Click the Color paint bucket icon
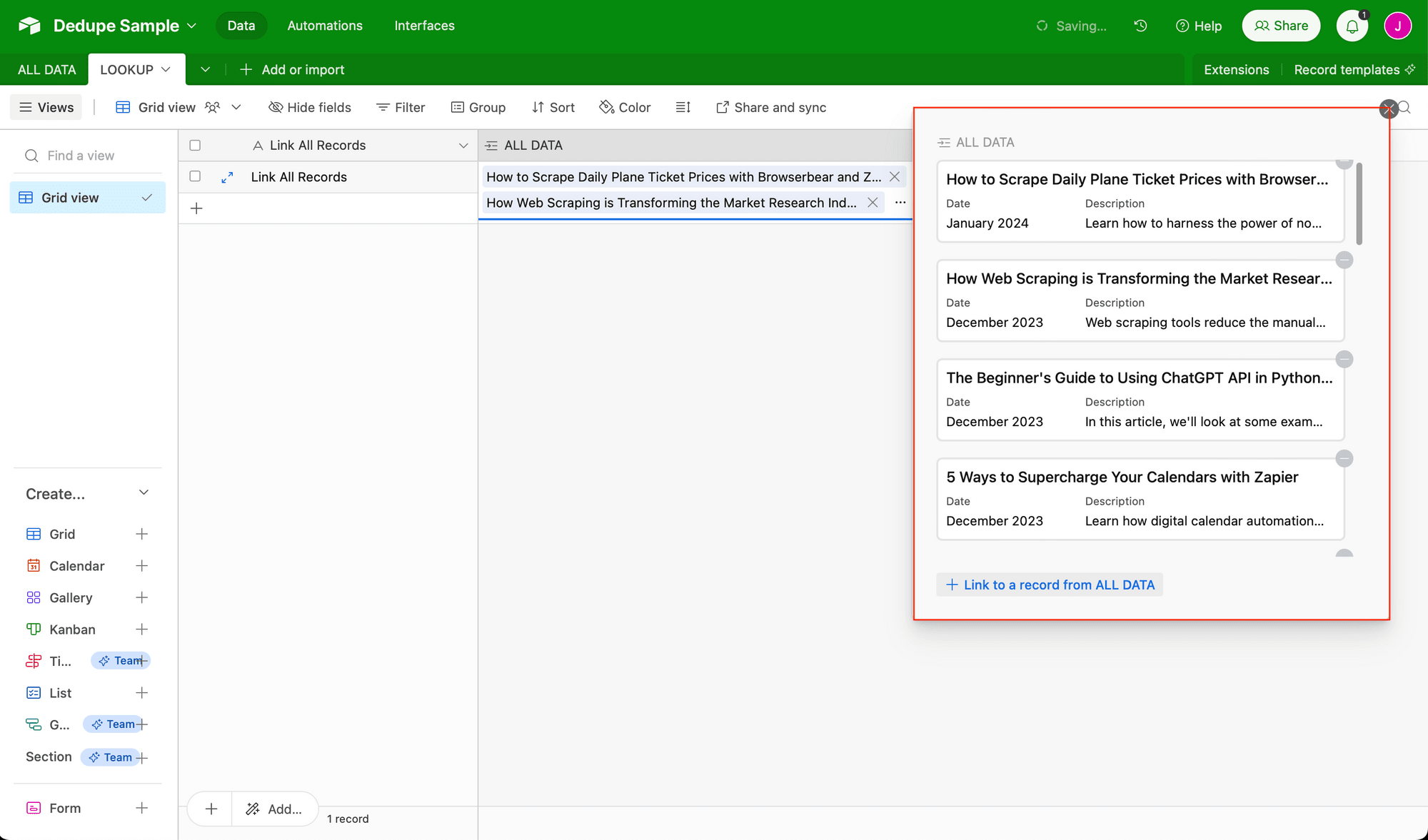 tap(607, 107)
